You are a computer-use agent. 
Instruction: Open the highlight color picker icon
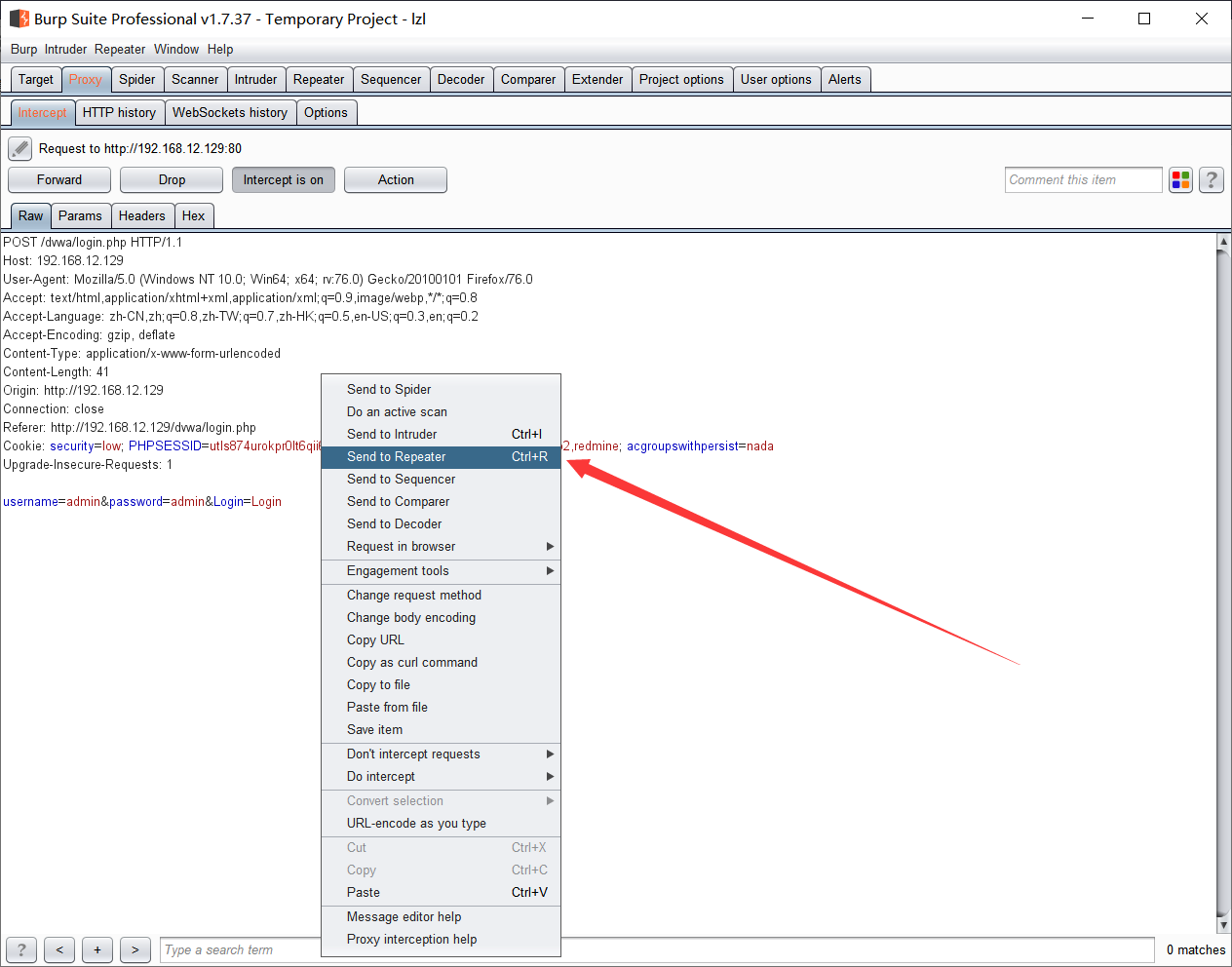click(1181, 179)
